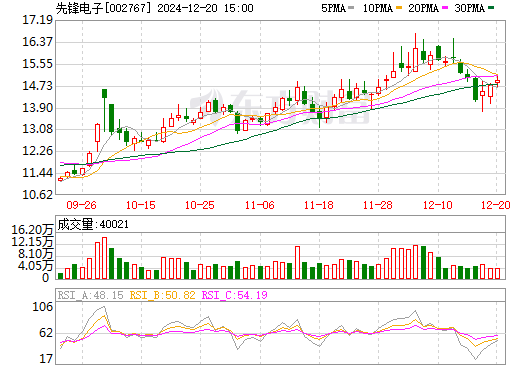
Task: Select the 11-28 date label
Action: pos(378,205)
